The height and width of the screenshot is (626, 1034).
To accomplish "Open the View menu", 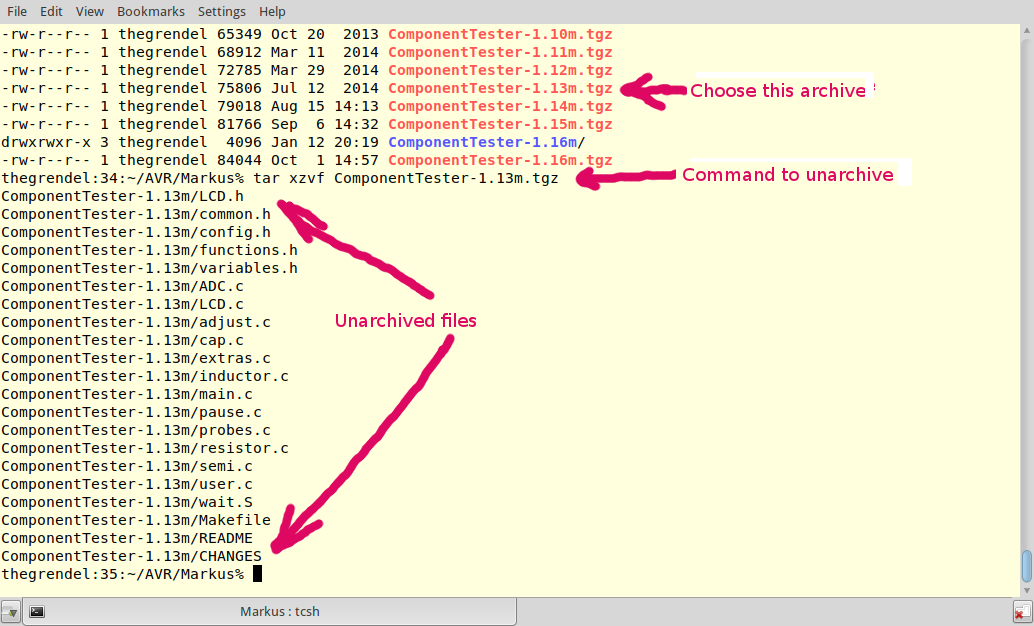I will [88, 11].
